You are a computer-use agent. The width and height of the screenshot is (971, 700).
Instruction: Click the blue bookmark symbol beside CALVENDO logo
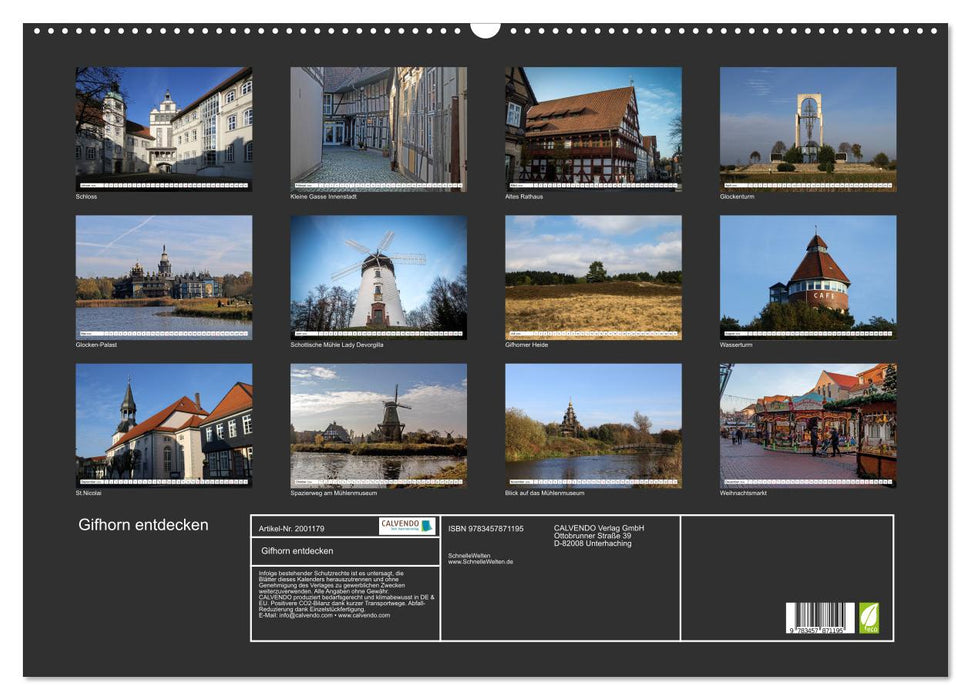pos(425,527)
